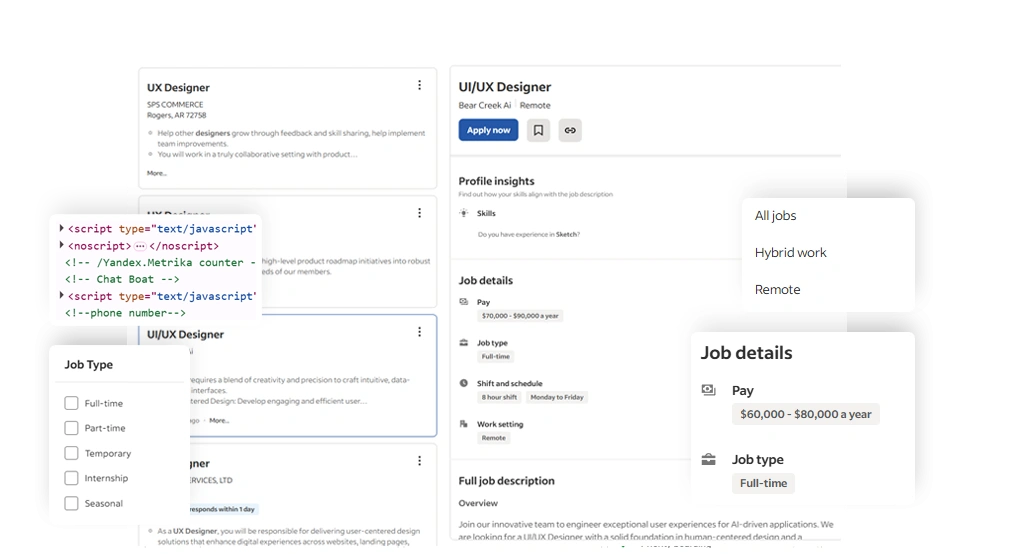
Task: Click Profile insights heading
Action: pyautogui.click(x=496, y=181)
